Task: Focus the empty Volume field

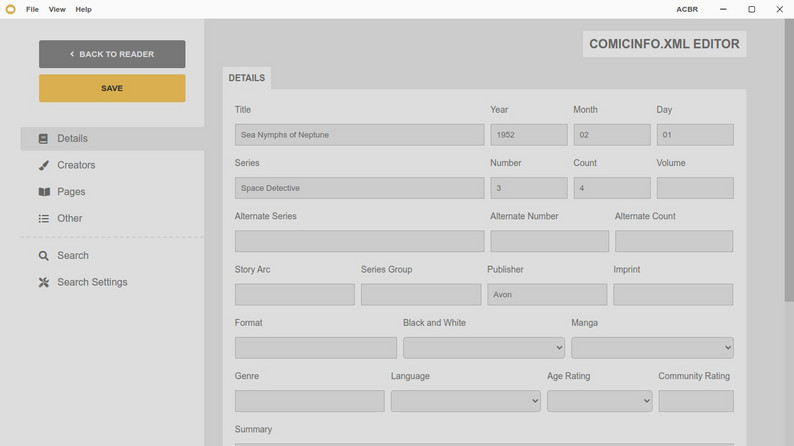Action: [x=695, y=188]
